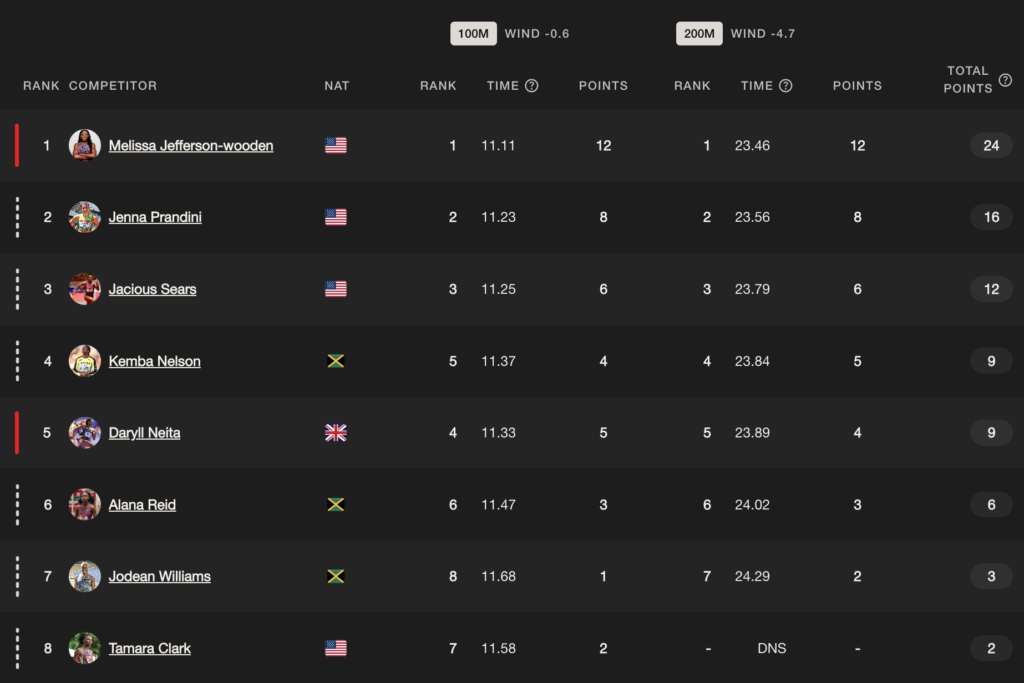Select the 100M event tab
This screenshot has width=1024, height=683.
473,33
